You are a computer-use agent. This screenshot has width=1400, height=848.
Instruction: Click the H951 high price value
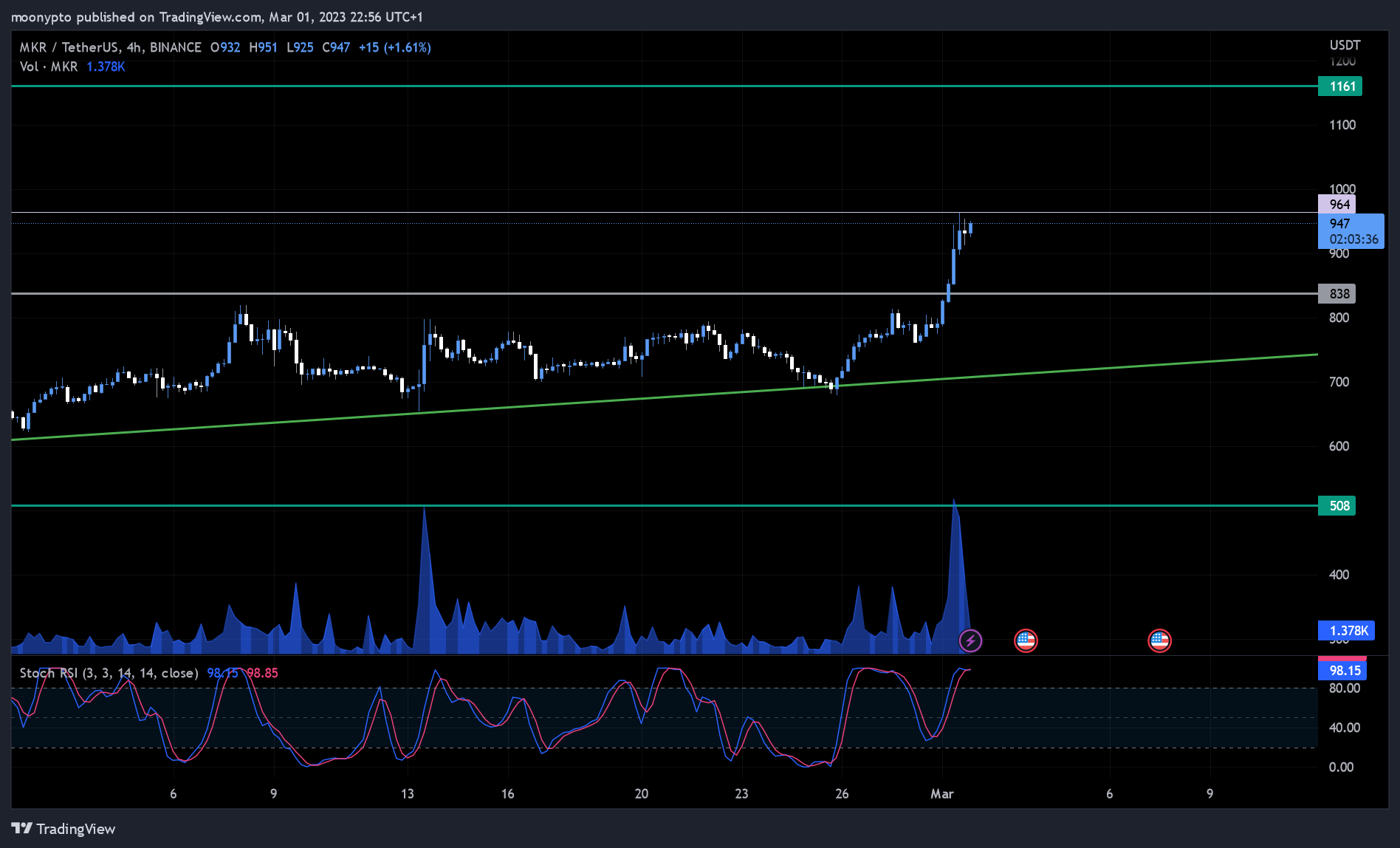click(x=264, y=47)
